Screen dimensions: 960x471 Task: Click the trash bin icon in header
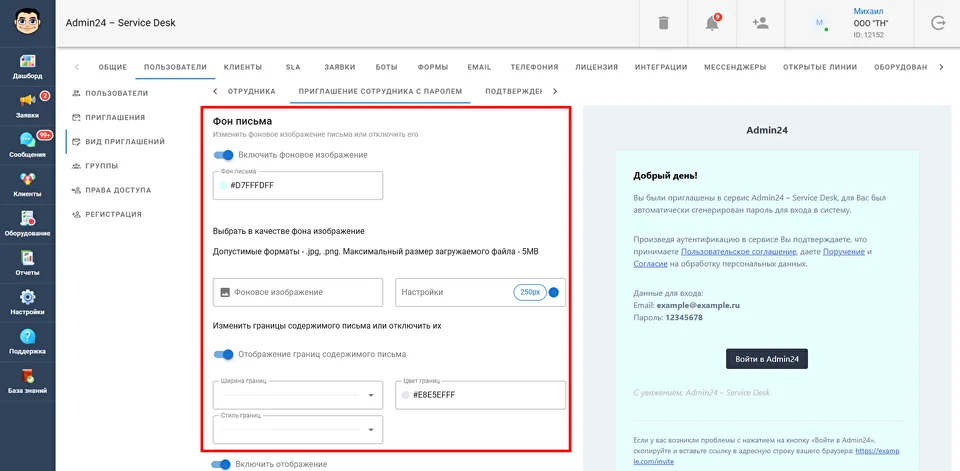coord(663,23)
